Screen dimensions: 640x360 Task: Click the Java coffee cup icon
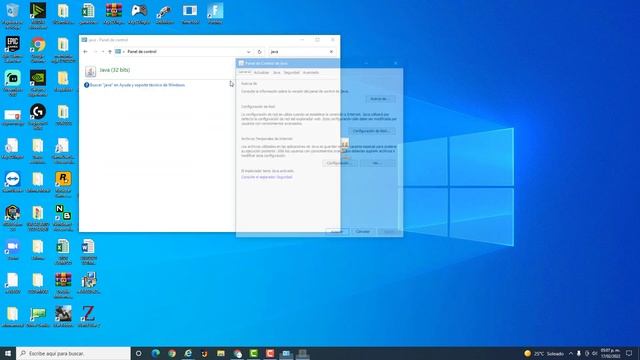[x=90, y=71]
